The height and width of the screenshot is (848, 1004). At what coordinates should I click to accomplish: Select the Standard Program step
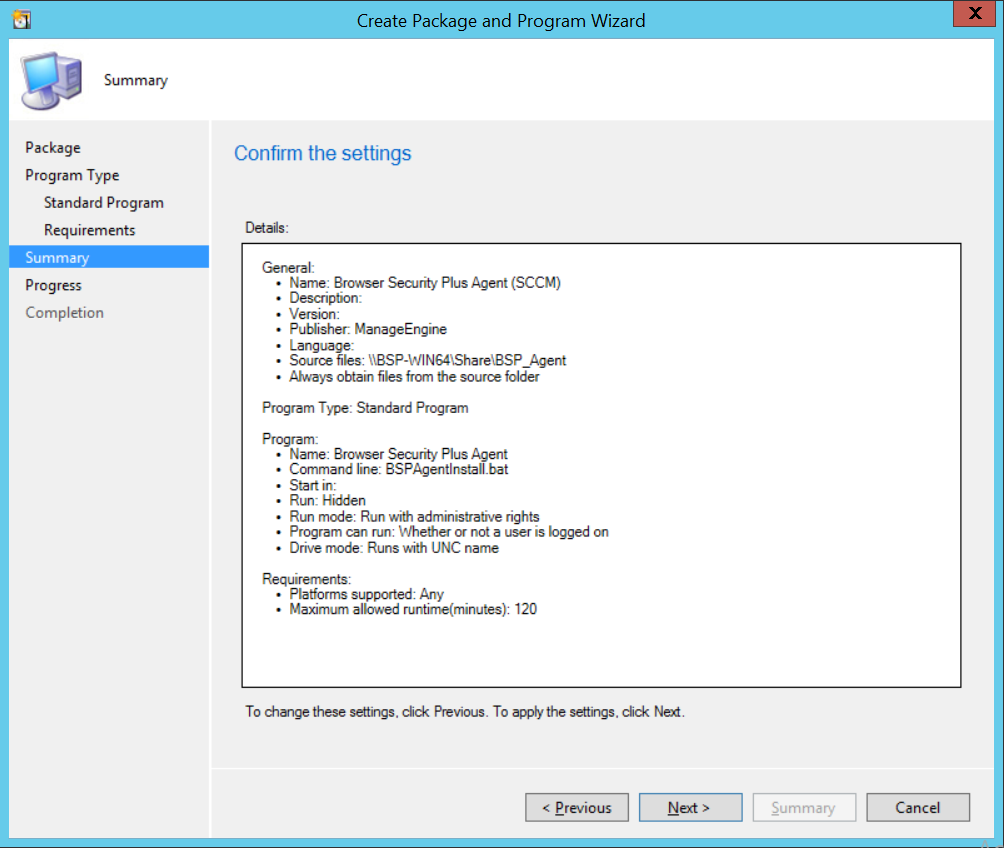tap(104, 202)
